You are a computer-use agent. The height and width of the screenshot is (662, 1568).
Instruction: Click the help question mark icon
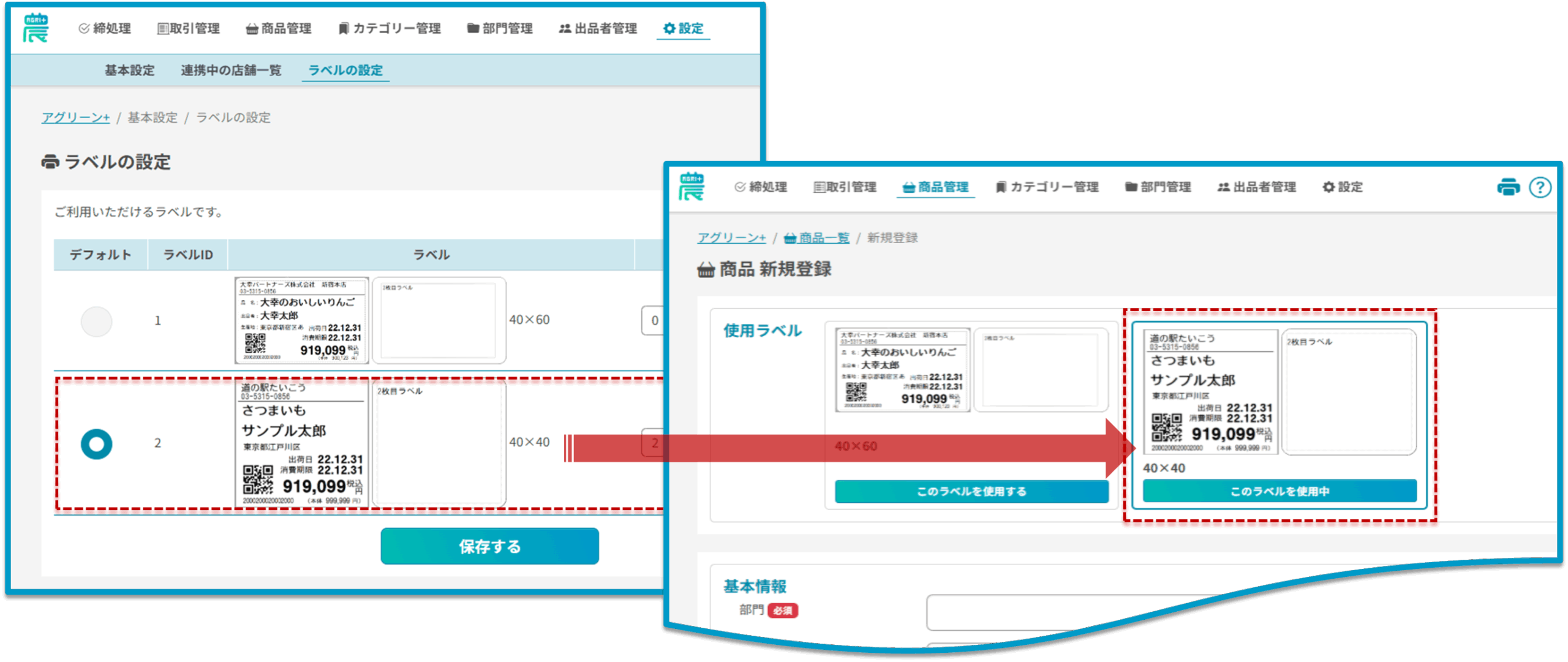[x=1540, y=187]
